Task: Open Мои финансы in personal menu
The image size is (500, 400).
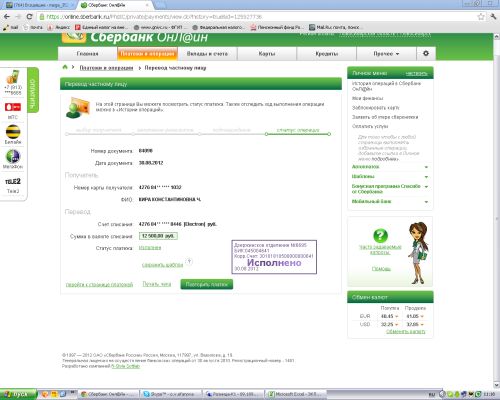Action: click(x=368, y=98)
